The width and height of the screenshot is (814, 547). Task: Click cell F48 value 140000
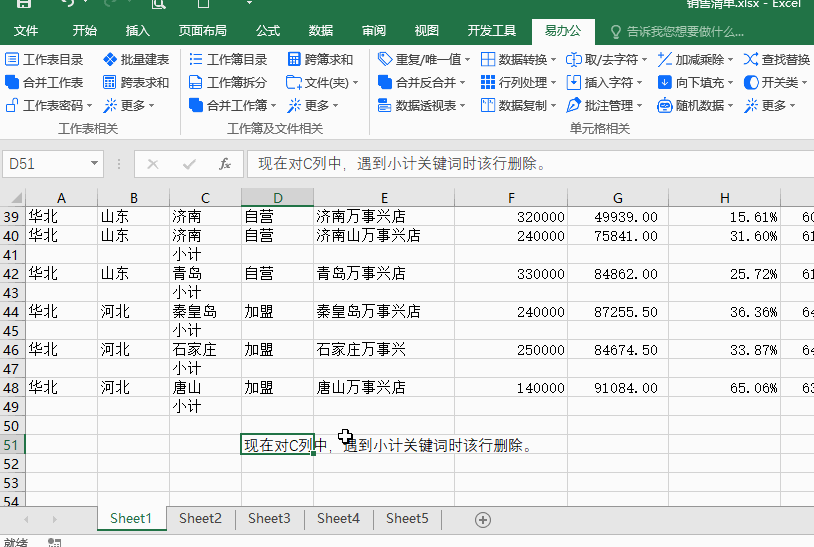pos(511,388)
